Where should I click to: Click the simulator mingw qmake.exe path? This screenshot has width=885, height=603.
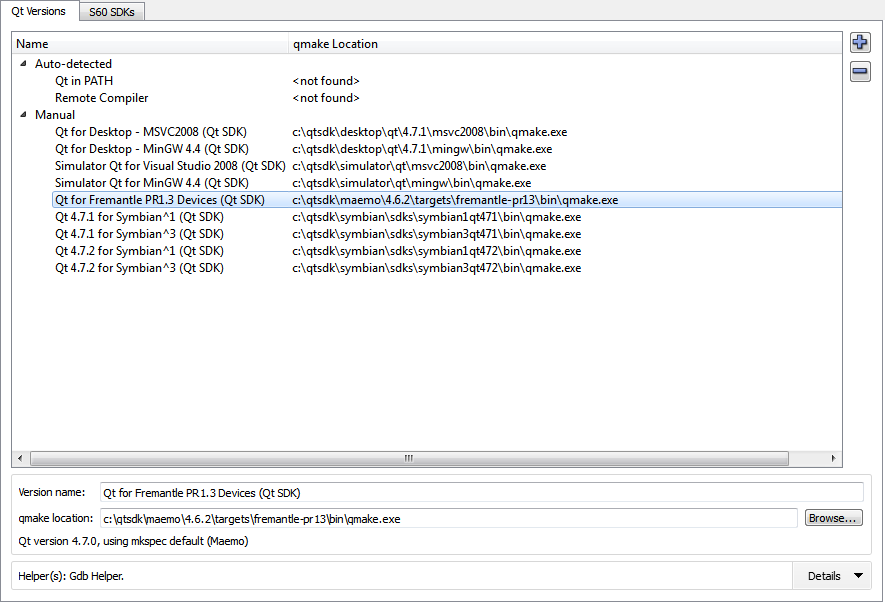tap(411, 182)
